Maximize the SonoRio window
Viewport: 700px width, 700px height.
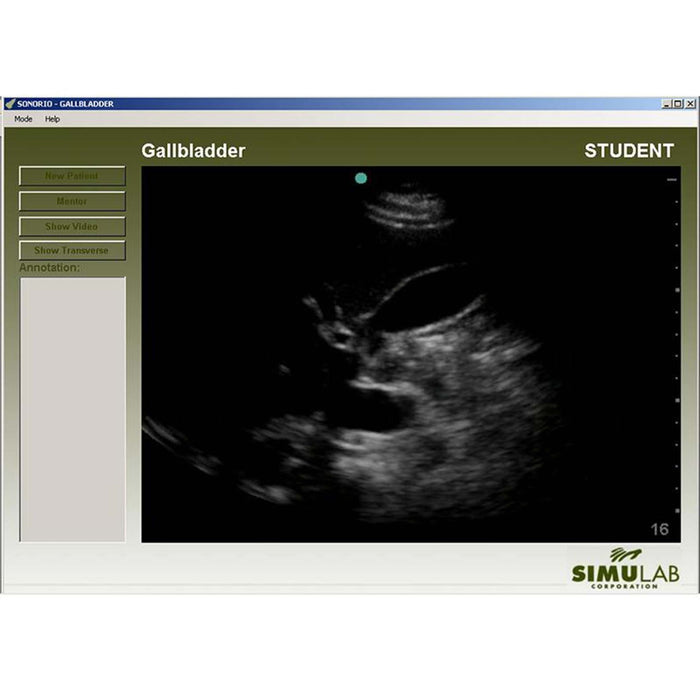[677, 104]
